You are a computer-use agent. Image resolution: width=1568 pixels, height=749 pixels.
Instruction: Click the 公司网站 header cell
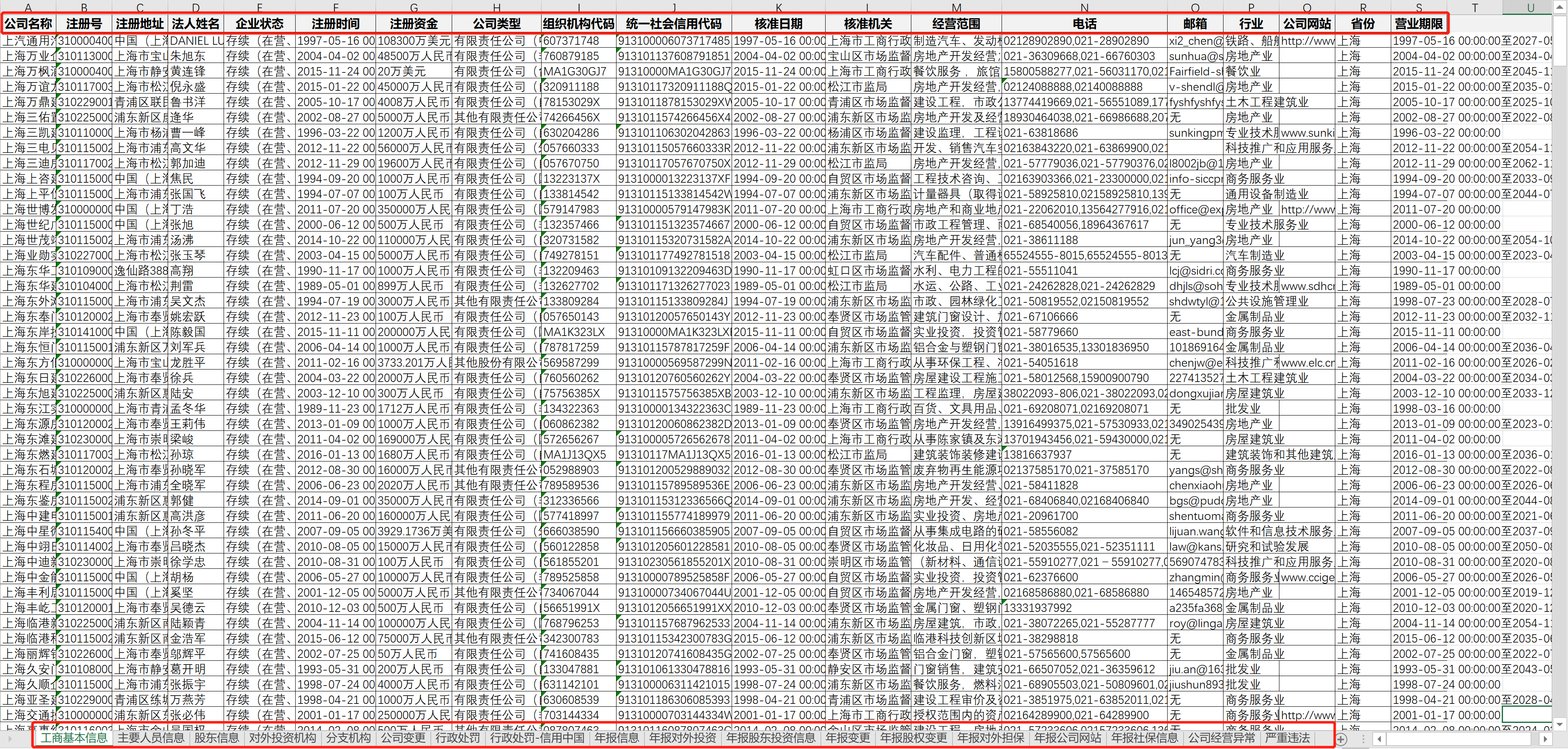1307,24
